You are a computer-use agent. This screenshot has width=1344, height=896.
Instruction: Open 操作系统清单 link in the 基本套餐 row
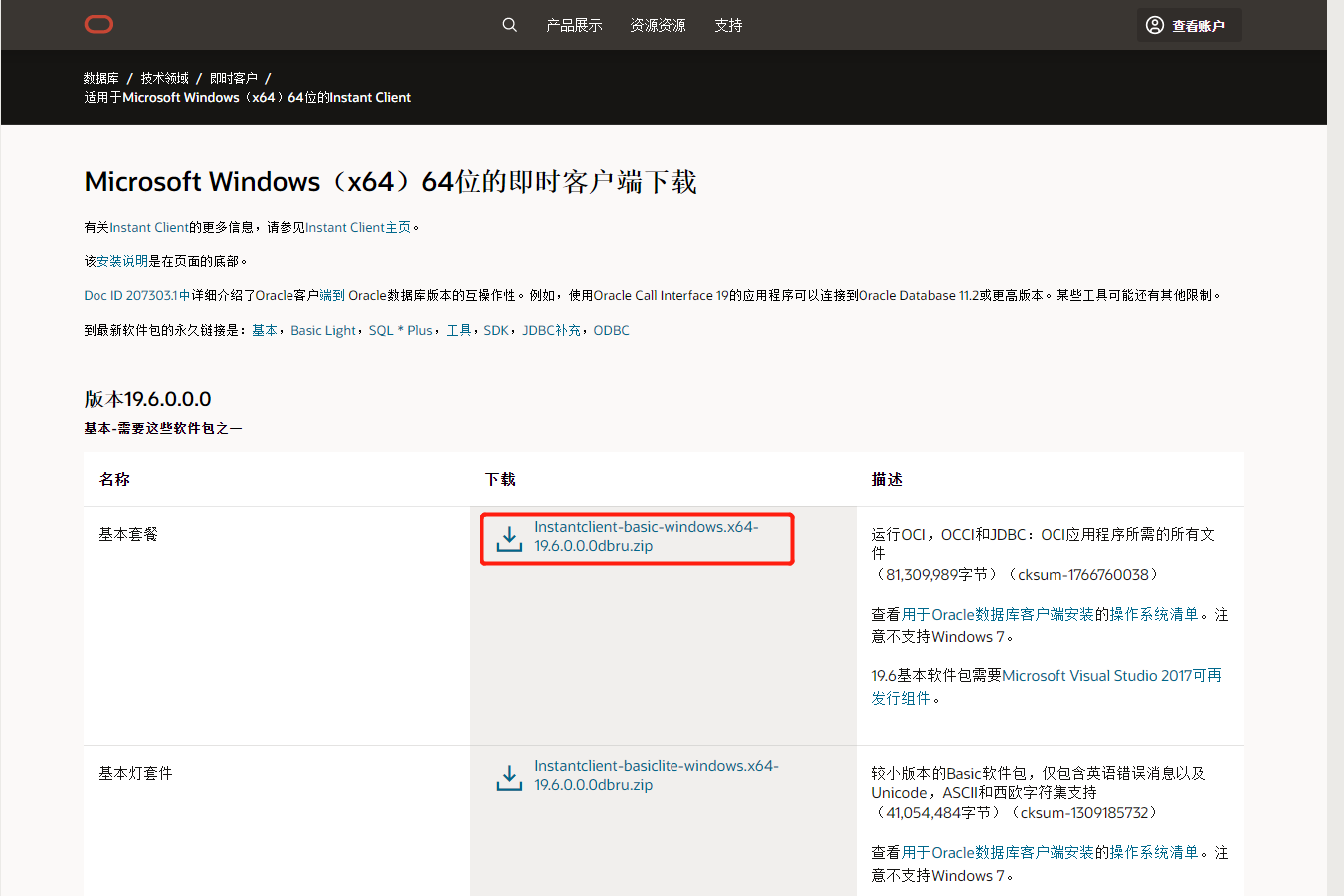[1154, 615]
